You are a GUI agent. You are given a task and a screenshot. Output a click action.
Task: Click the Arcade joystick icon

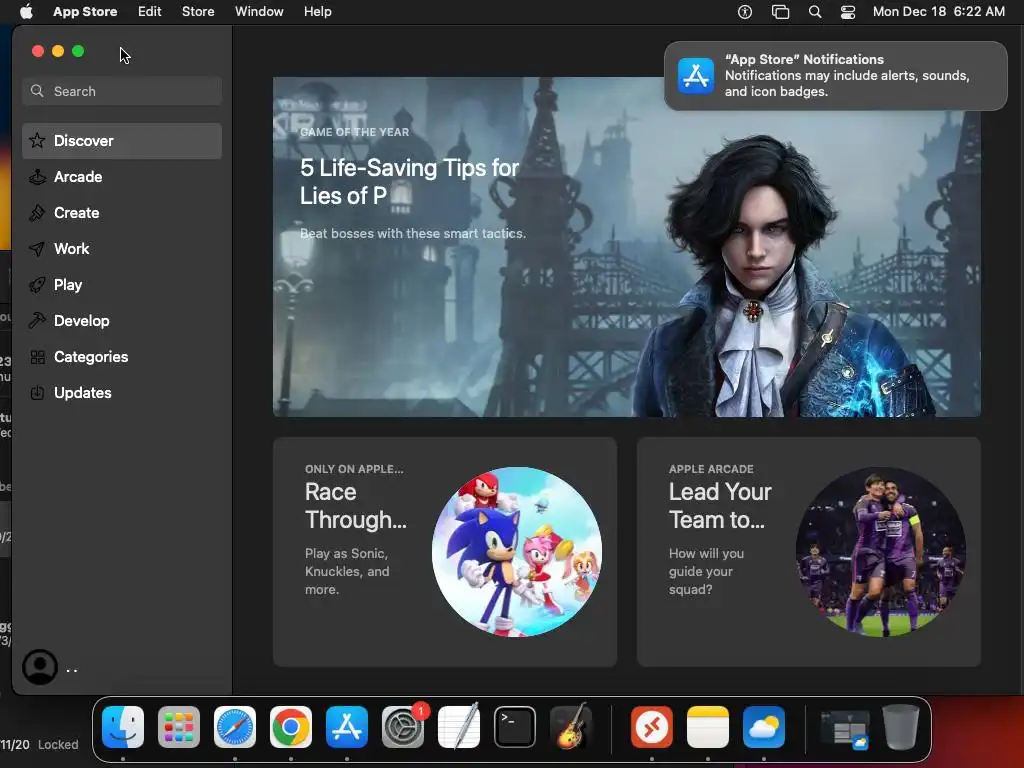[37, 176]
